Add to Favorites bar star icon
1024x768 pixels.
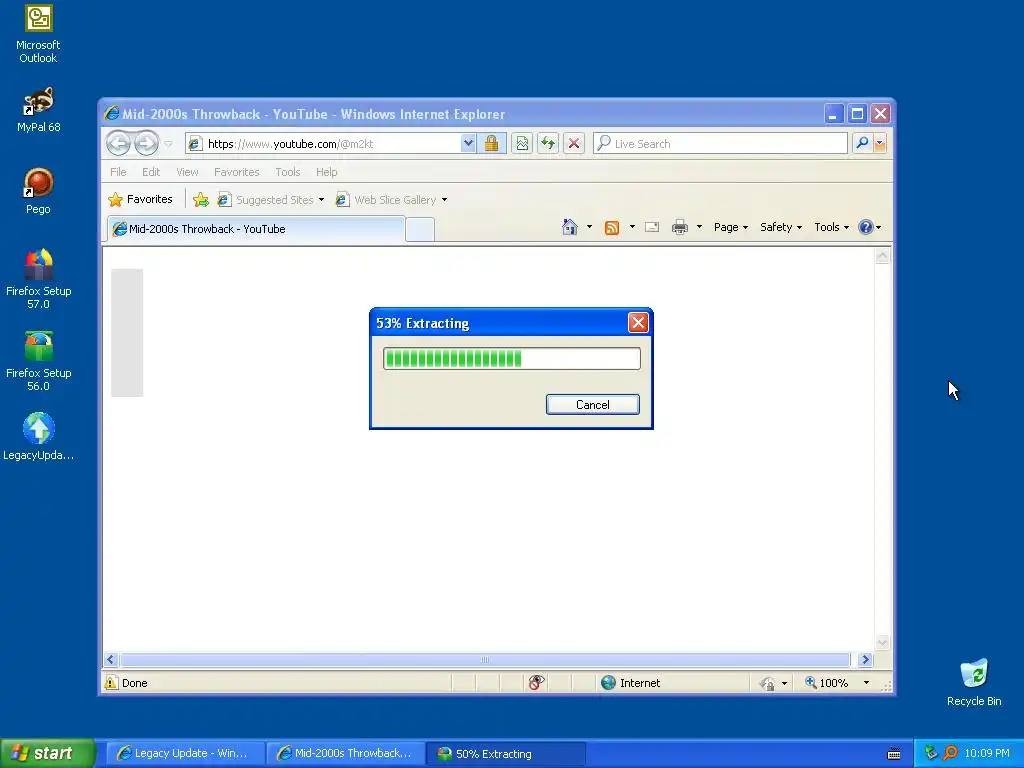coord(200,200)
